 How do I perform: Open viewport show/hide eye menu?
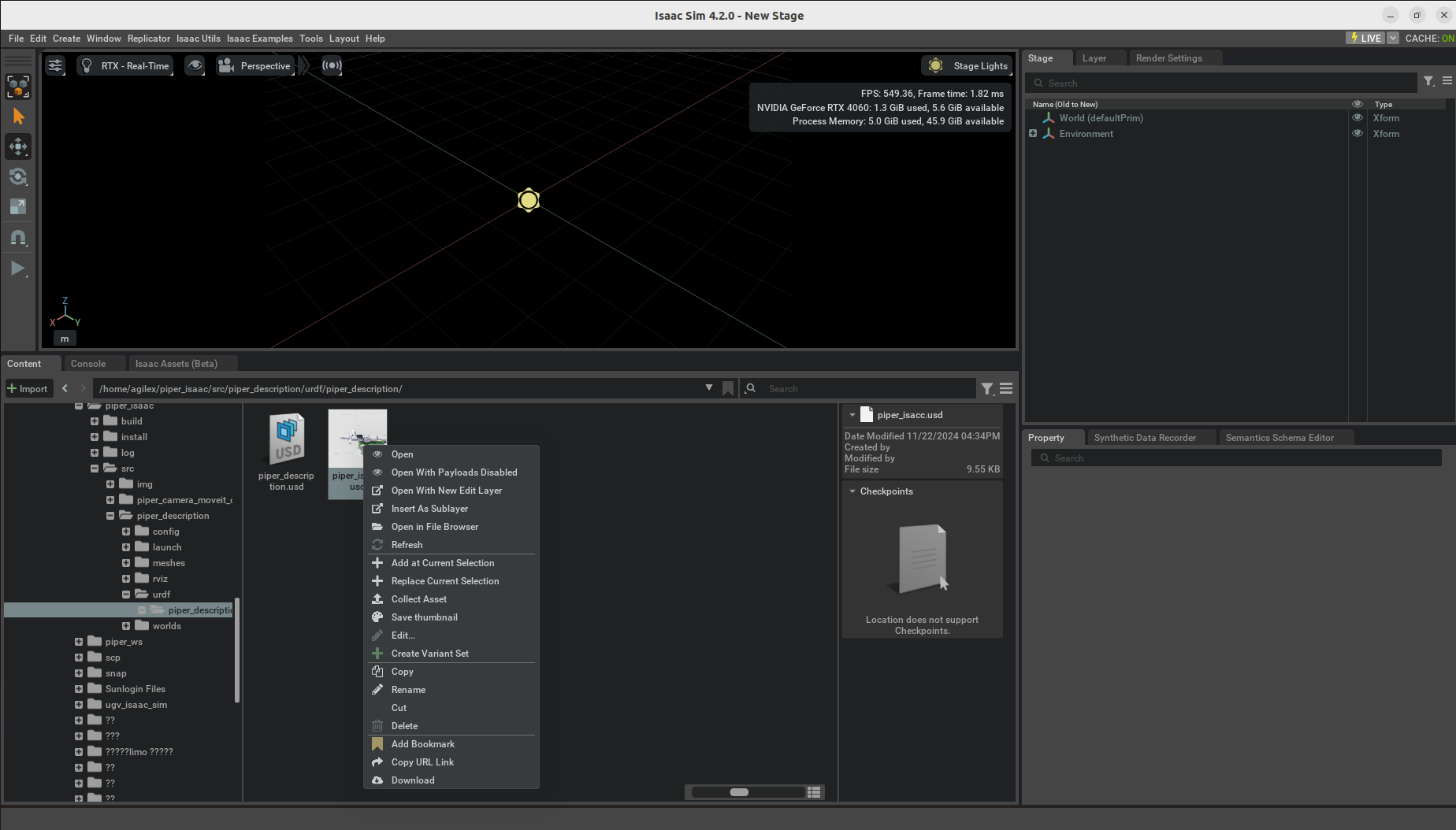click(195, 66)
